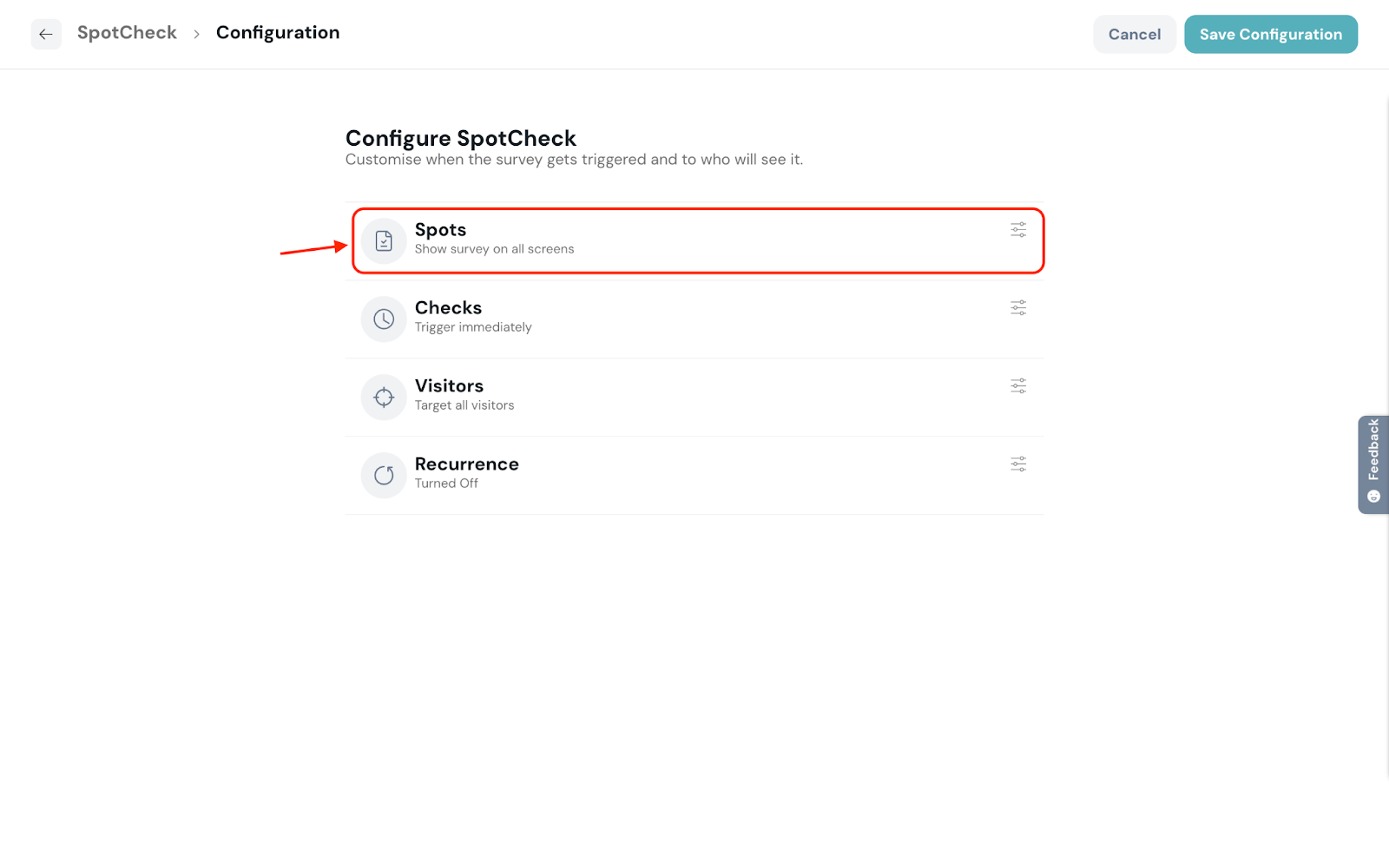Open the Recurrence sliders settings icon

tap(1018, 464)
